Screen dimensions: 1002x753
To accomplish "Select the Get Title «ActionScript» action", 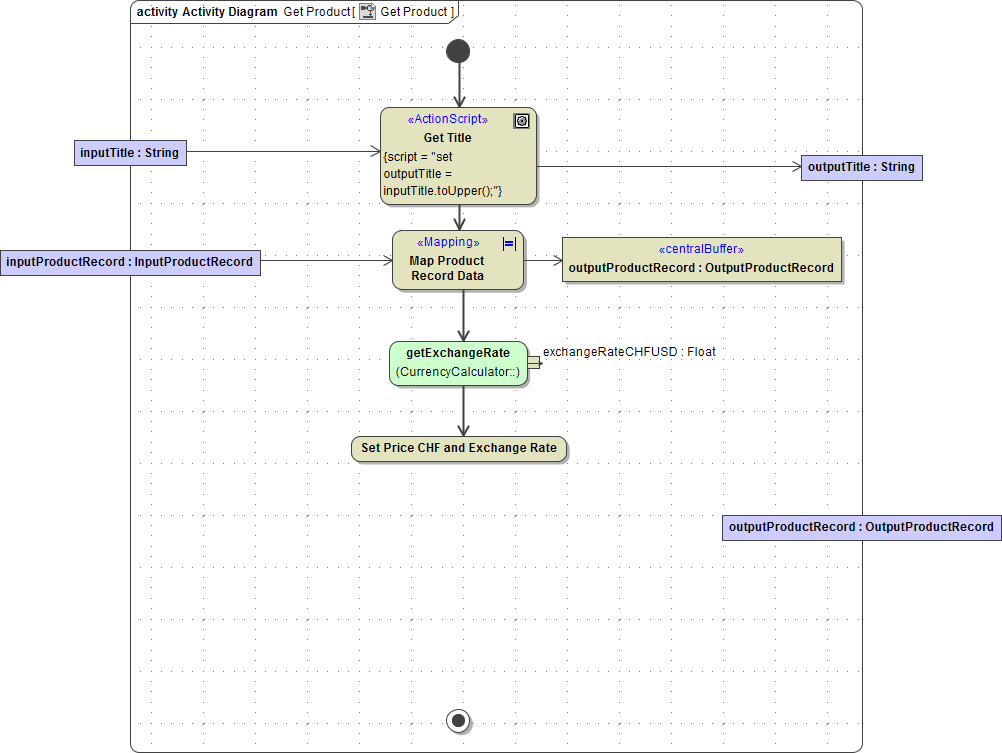I will click(447, 137).
